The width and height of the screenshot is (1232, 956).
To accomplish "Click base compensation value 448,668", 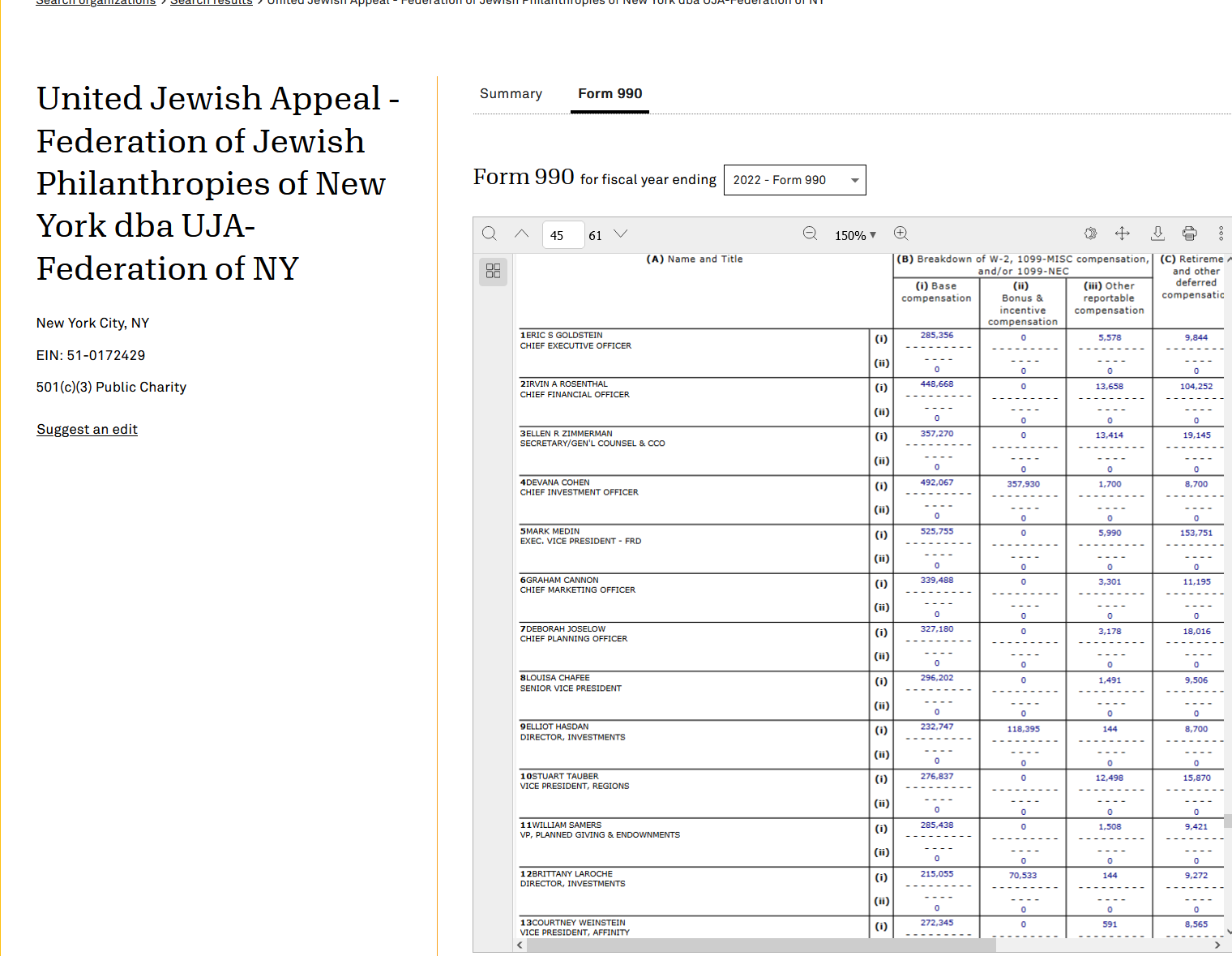I will [x=937, y=384].
